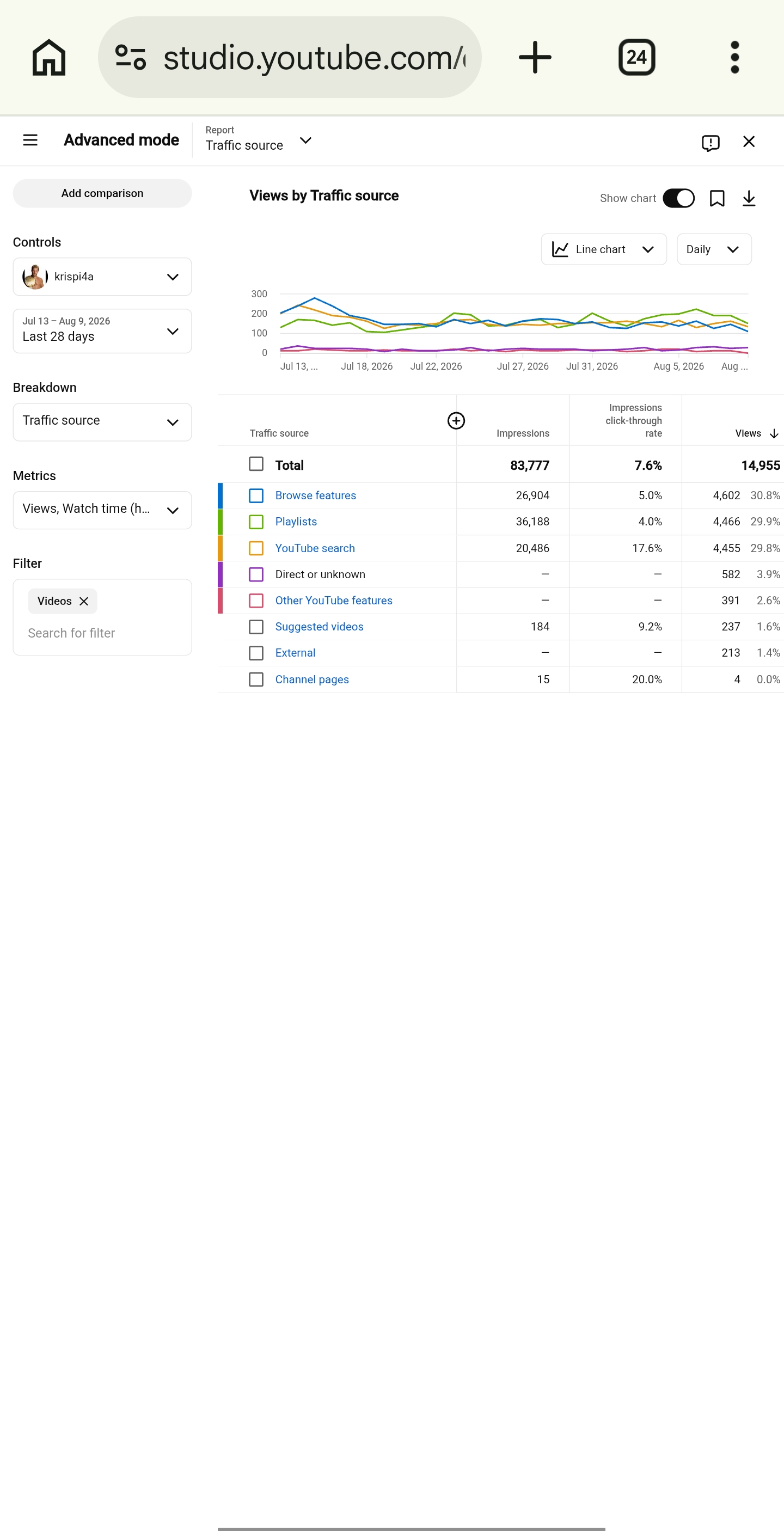The width and height of the screenshot is (784, 1531).
Task: Check the Suggested videos checkbox
Action: [x=256, y=627]
